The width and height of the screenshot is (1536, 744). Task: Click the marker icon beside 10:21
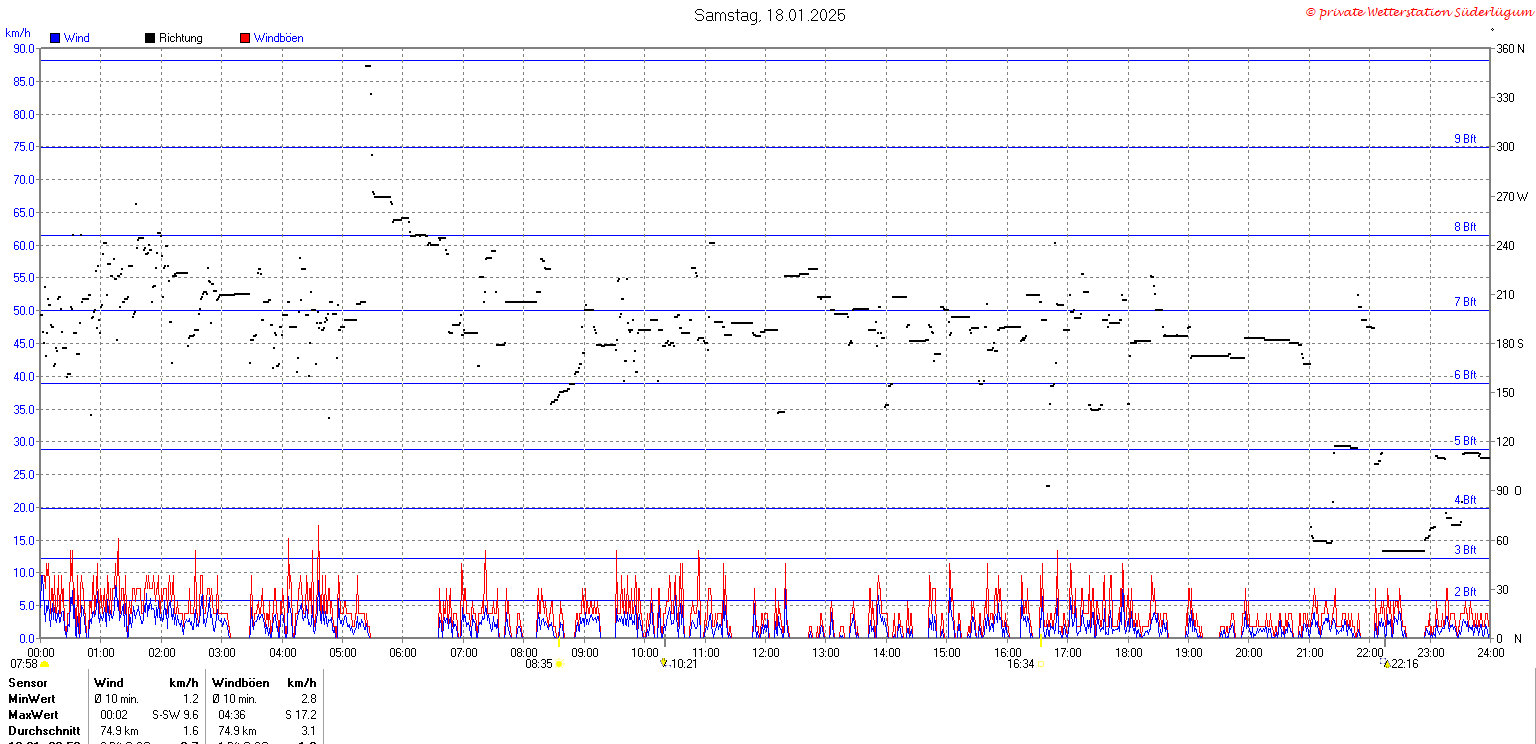click(x=663, y=662)
